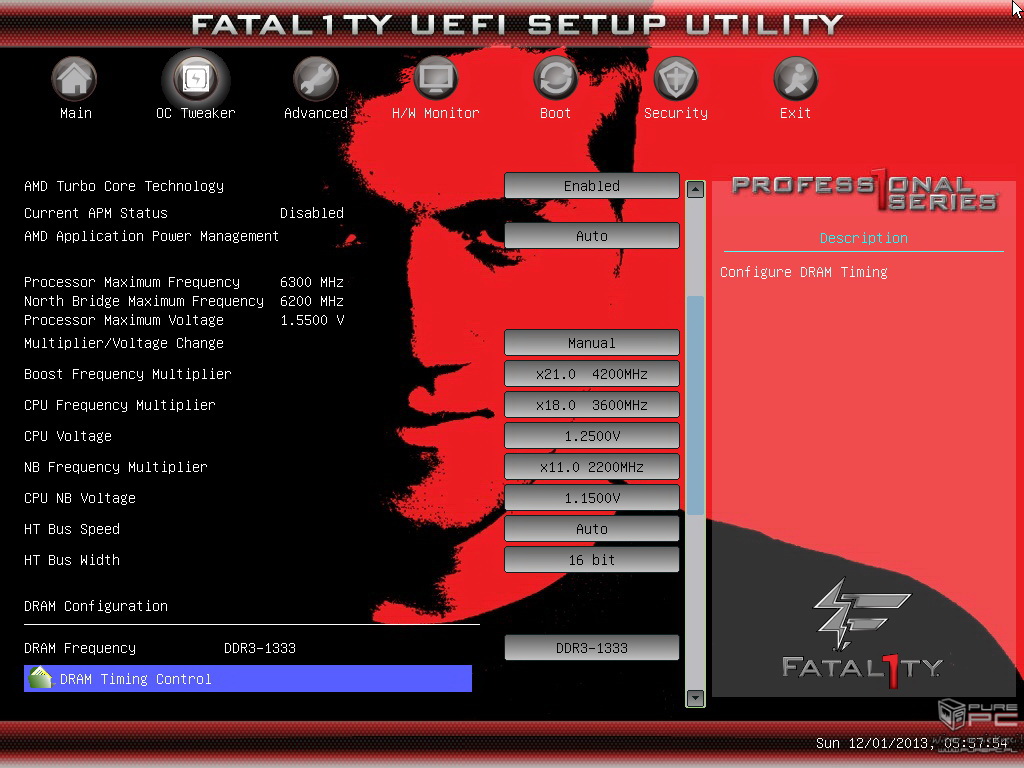Go to the Advanced tab label
The height and width of the screenshot is (768, 1024).
pyautogui.click(x=315, y=113)
